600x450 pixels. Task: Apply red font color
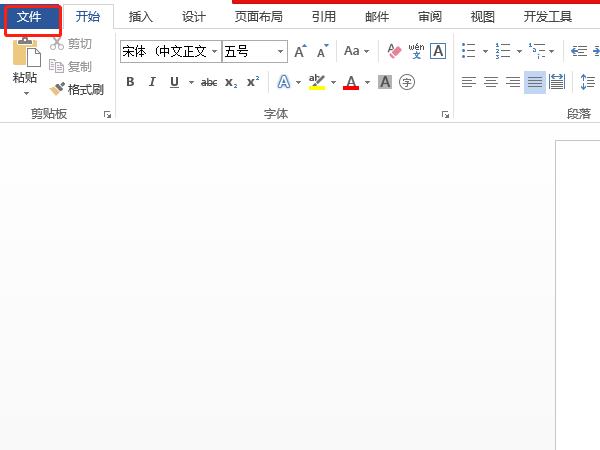point(351,82)
